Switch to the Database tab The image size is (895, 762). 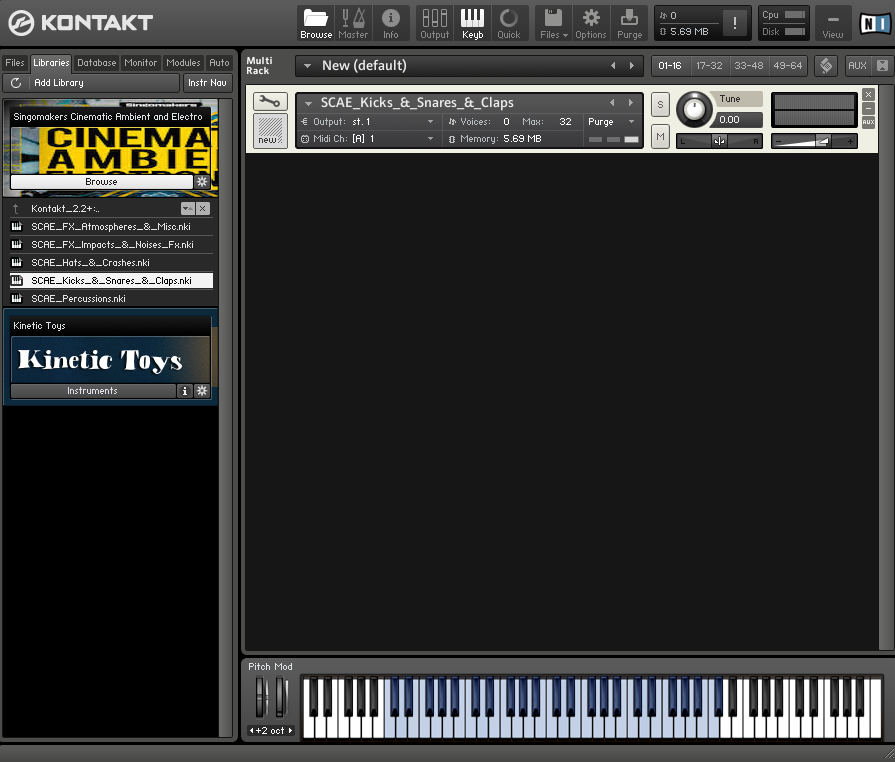pyautogui.click(x=96, y=63)
